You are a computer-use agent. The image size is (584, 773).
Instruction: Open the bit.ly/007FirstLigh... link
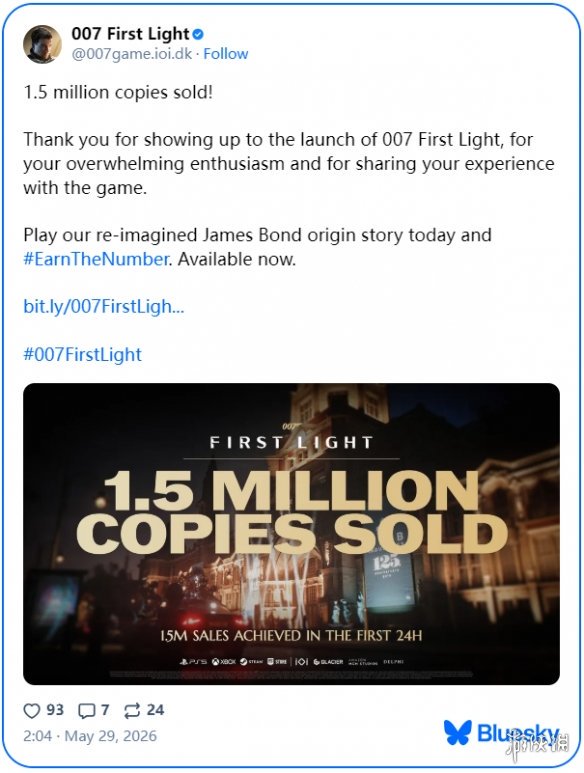[x=103, y=307]
